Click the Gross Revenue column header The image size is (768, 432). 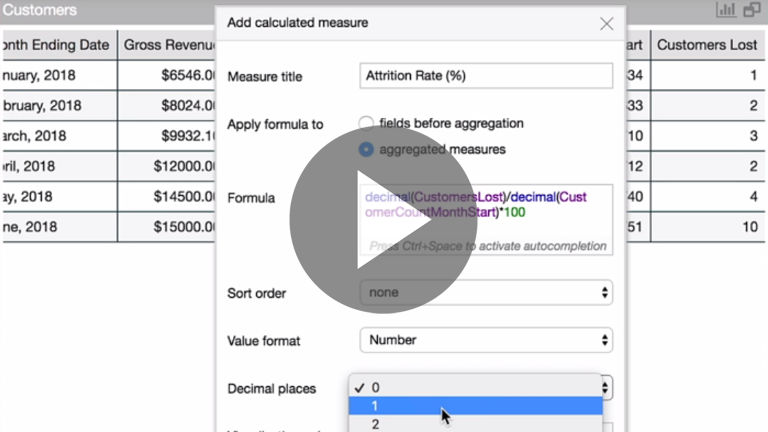click(x=168, y=45)
